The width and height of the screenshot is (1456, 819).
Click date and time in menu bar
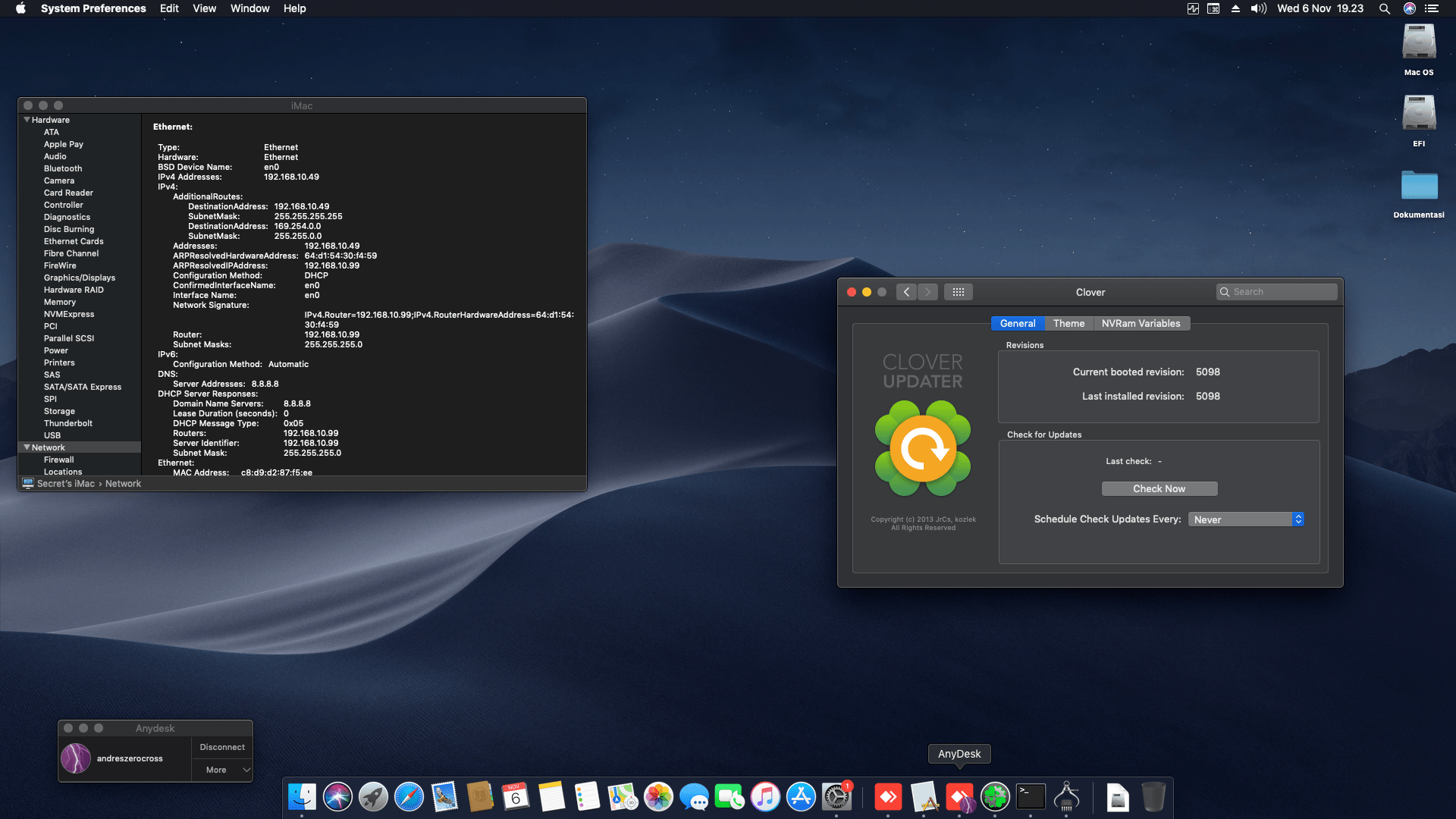[x=1319, y=8]
